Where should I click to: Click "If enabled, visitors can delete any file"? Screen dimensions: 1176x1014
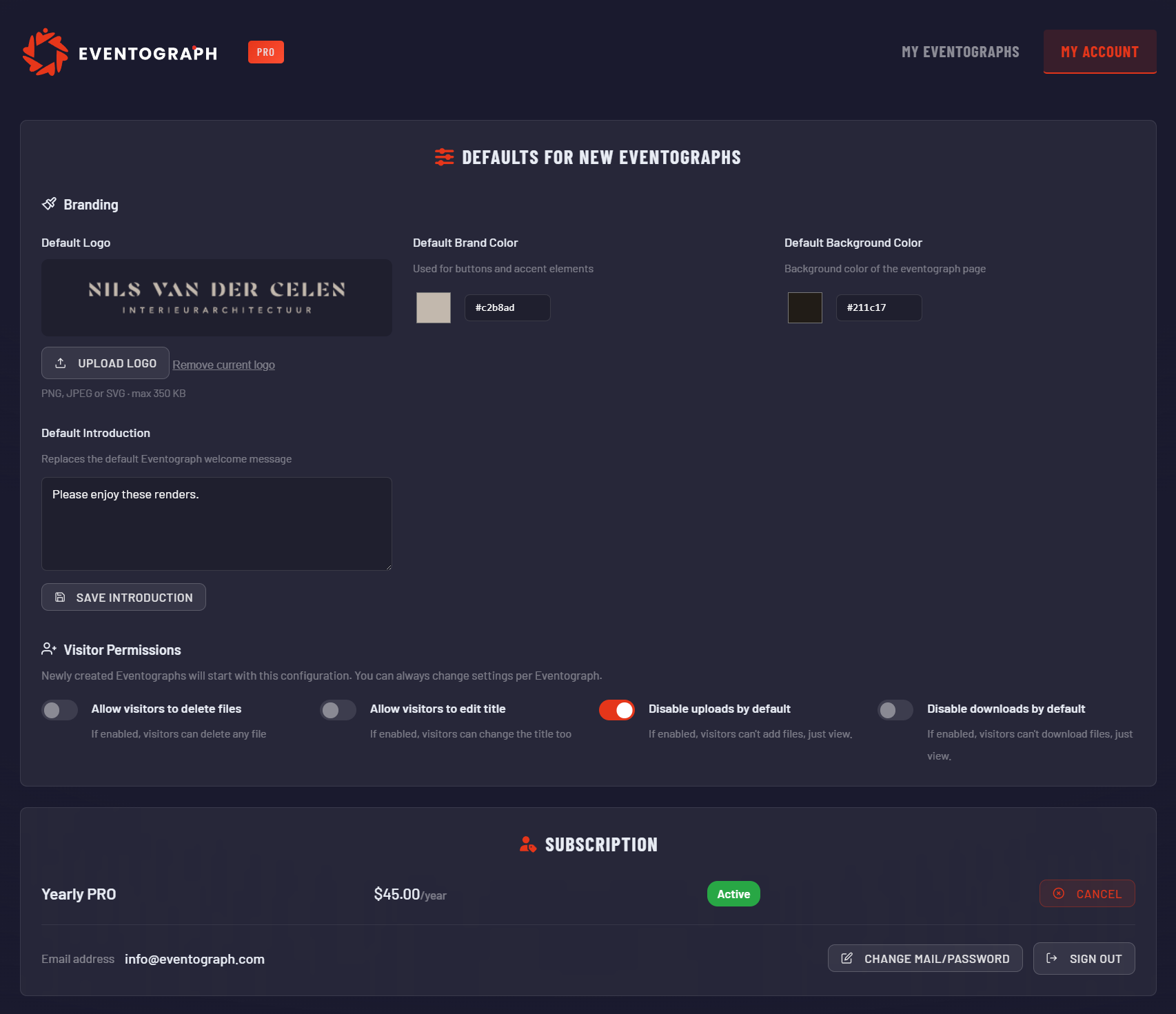[179, 734]
